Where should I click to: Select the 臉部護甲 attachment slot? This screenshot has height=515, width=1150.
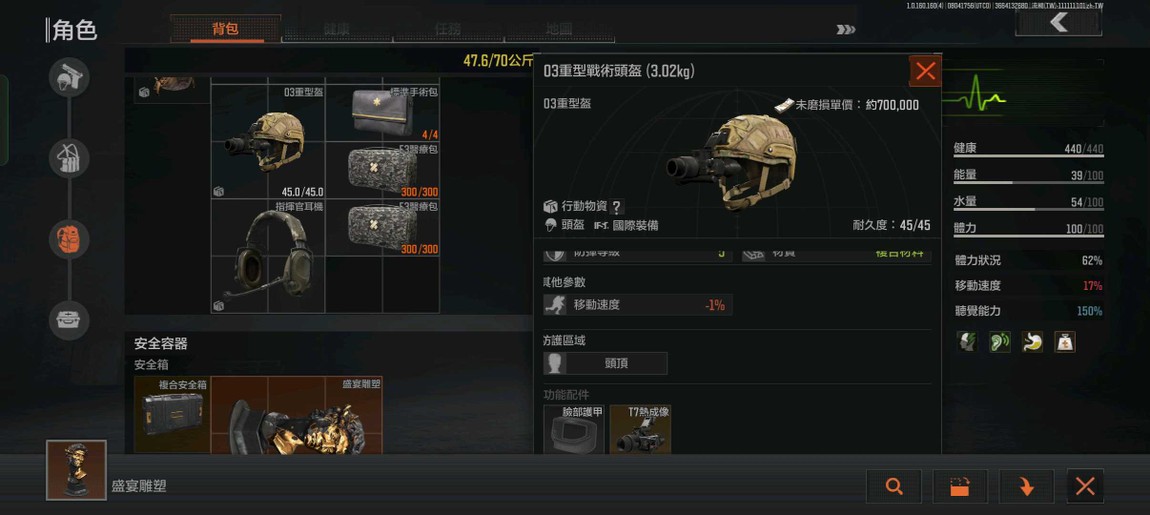click(x=574, y=429)
